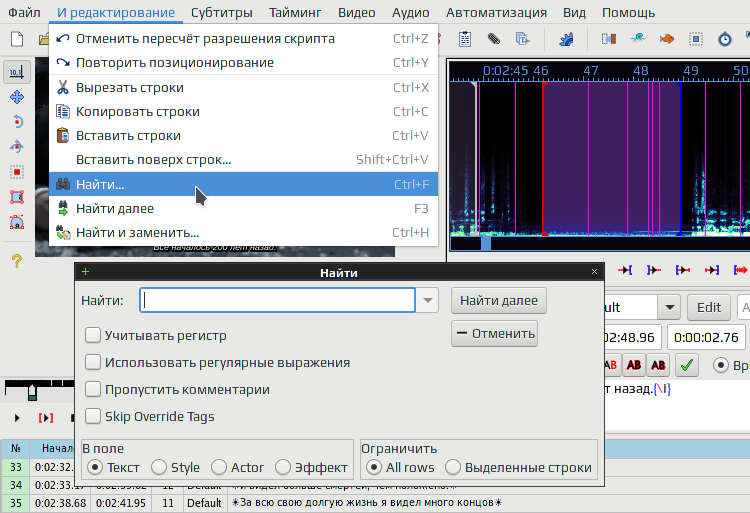This screenshot has height=513, width=750.
Task: Click the Edit style button
Action: click(708, 307)
